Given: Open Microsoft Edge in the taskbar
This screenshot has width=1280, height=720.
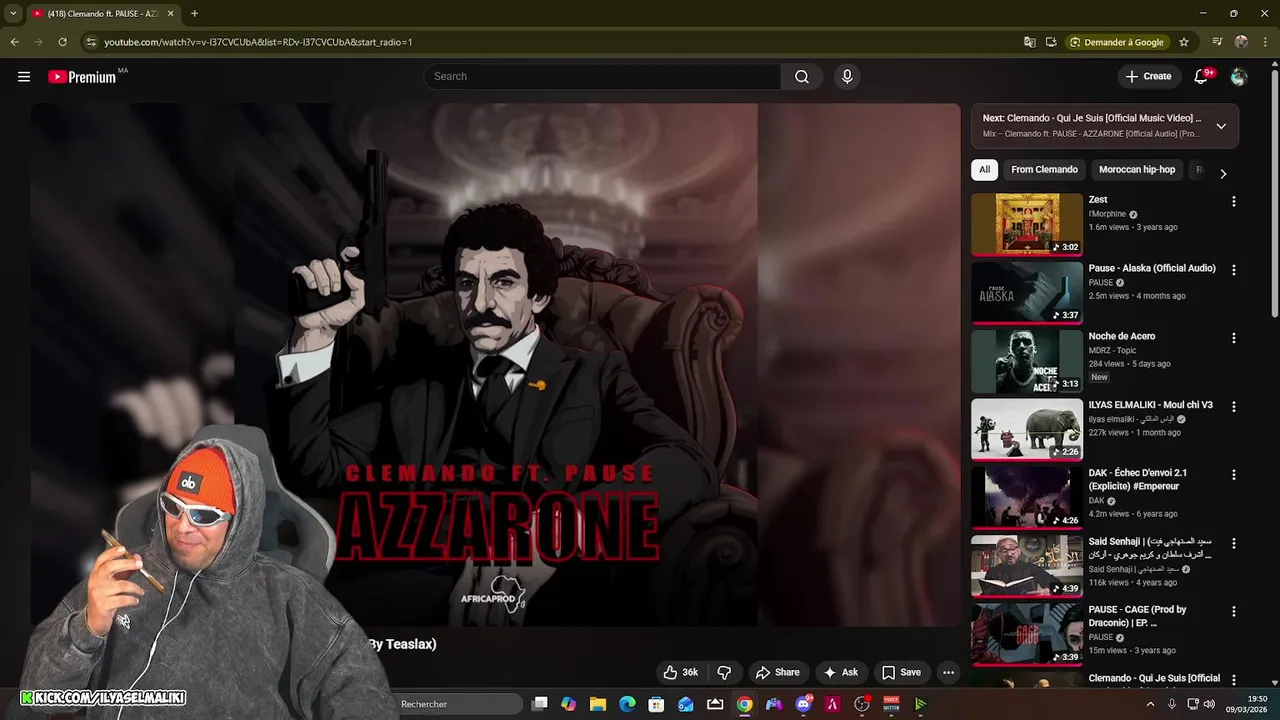Looking at the screenshot, I should pyautogui.click(x=627, y=704).
